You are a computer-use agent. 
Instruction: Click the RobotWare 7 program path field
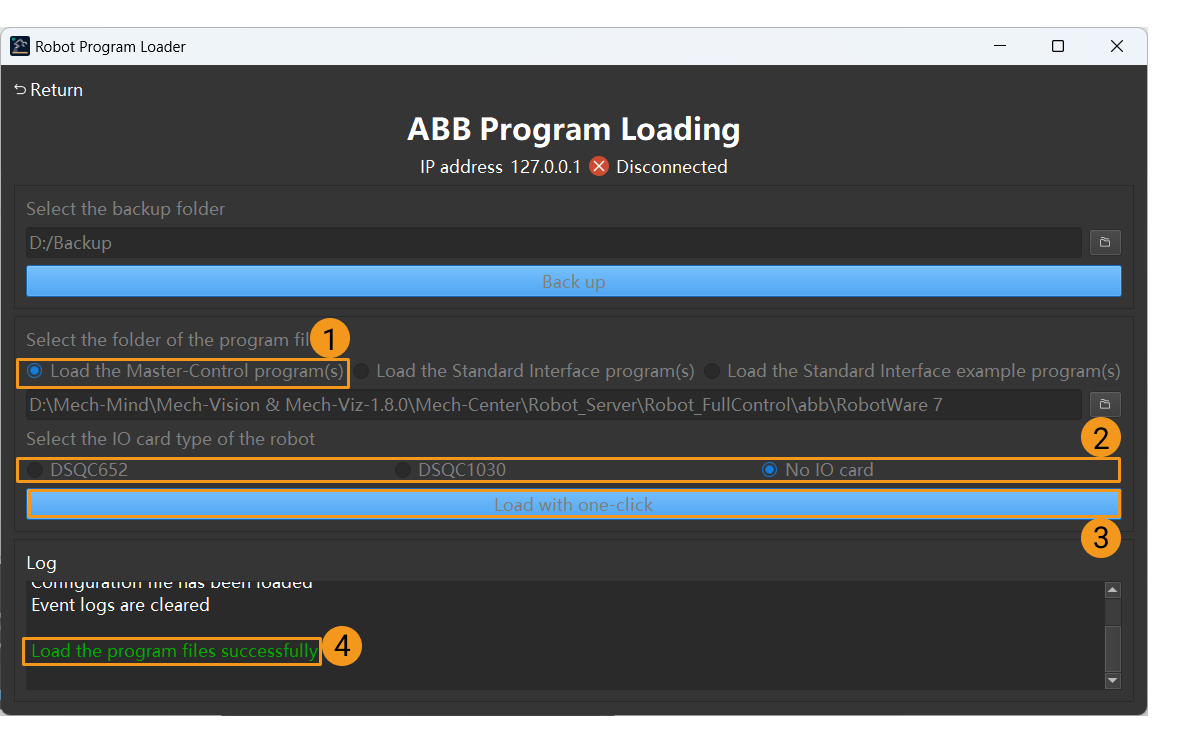pyautogui.click(x=550, y=404)
